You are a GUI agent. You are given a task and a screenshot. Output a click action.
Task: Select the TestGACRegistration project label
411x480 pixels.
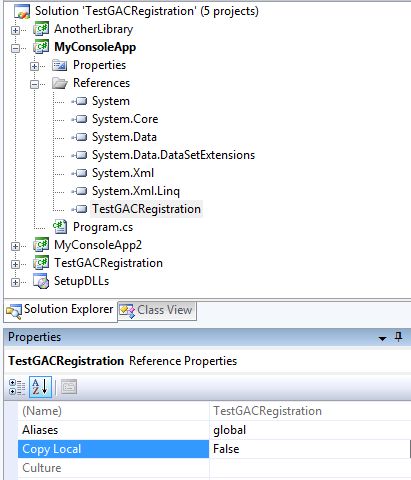pos(108,263)
